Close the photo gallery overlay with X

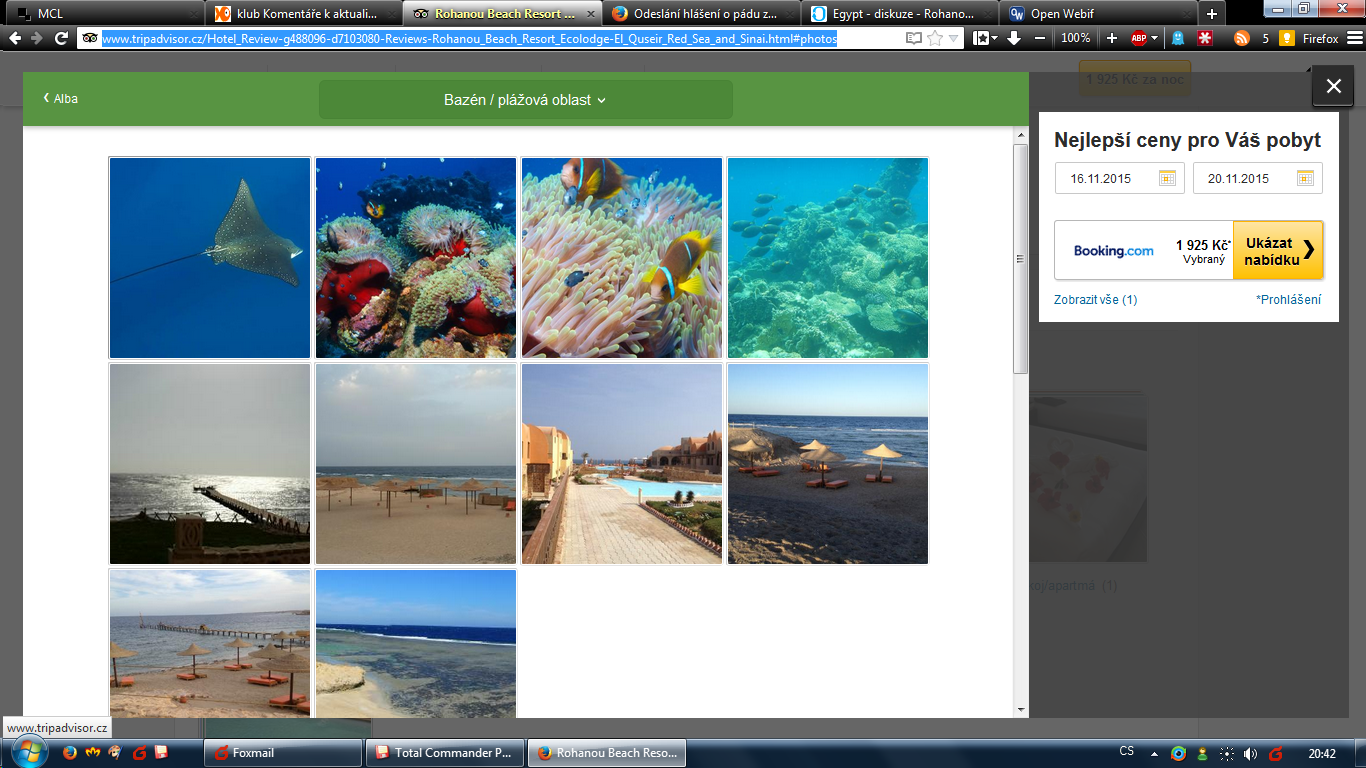click(1333, 86)
